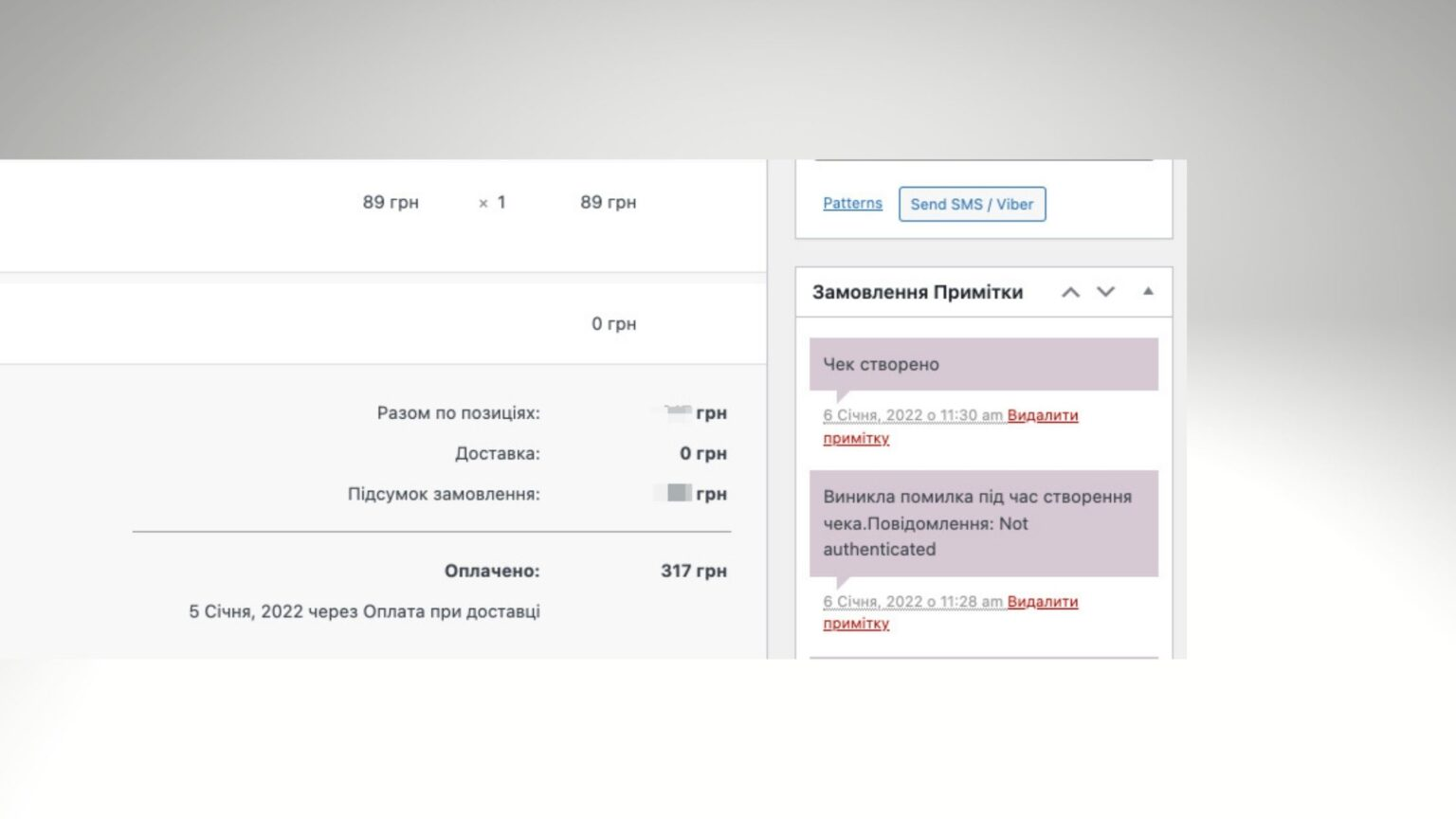Move the Замовлення Примітки panel up

tap(1070, 292)
